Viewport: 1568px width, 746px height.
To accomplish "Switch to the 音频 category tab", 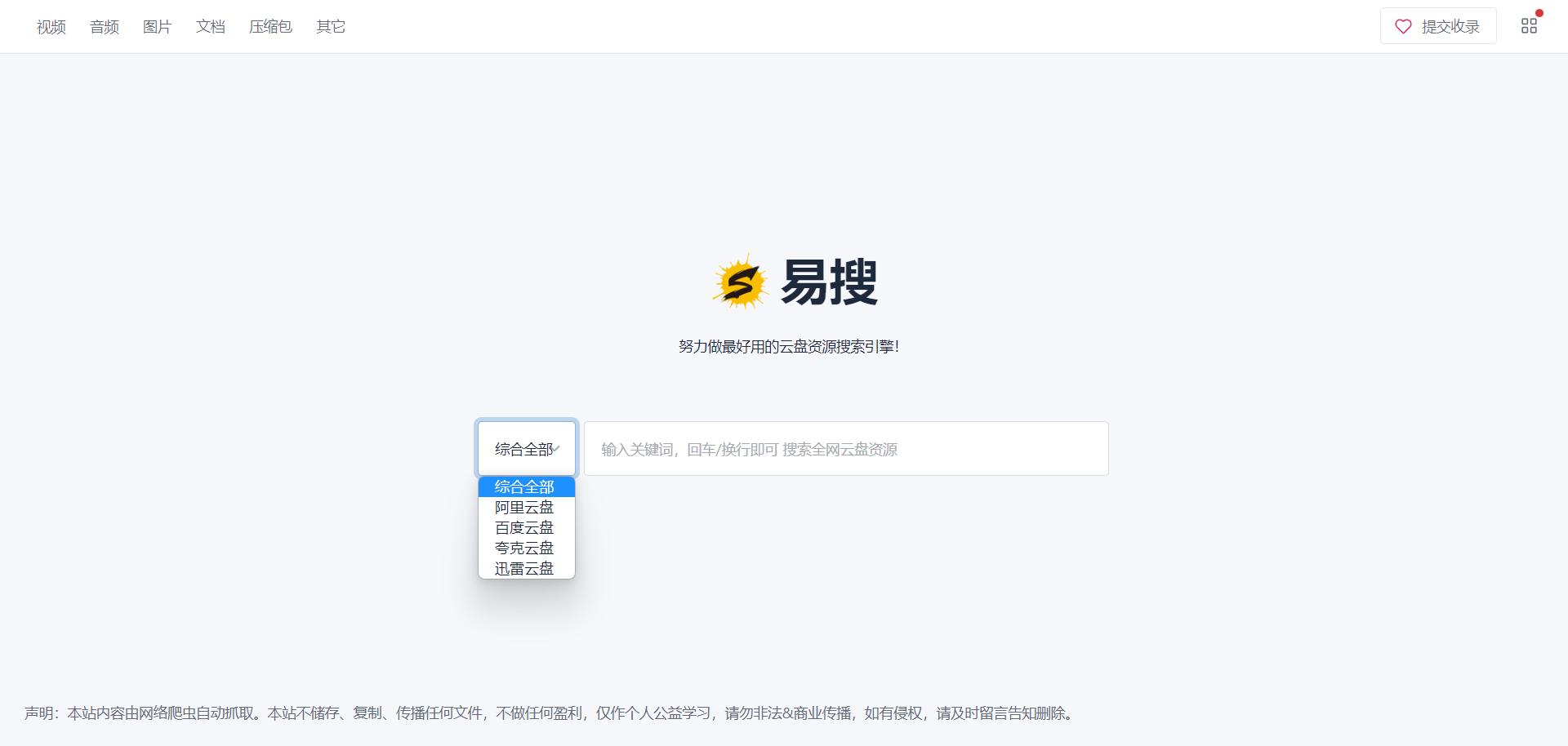I will point(104,26).
